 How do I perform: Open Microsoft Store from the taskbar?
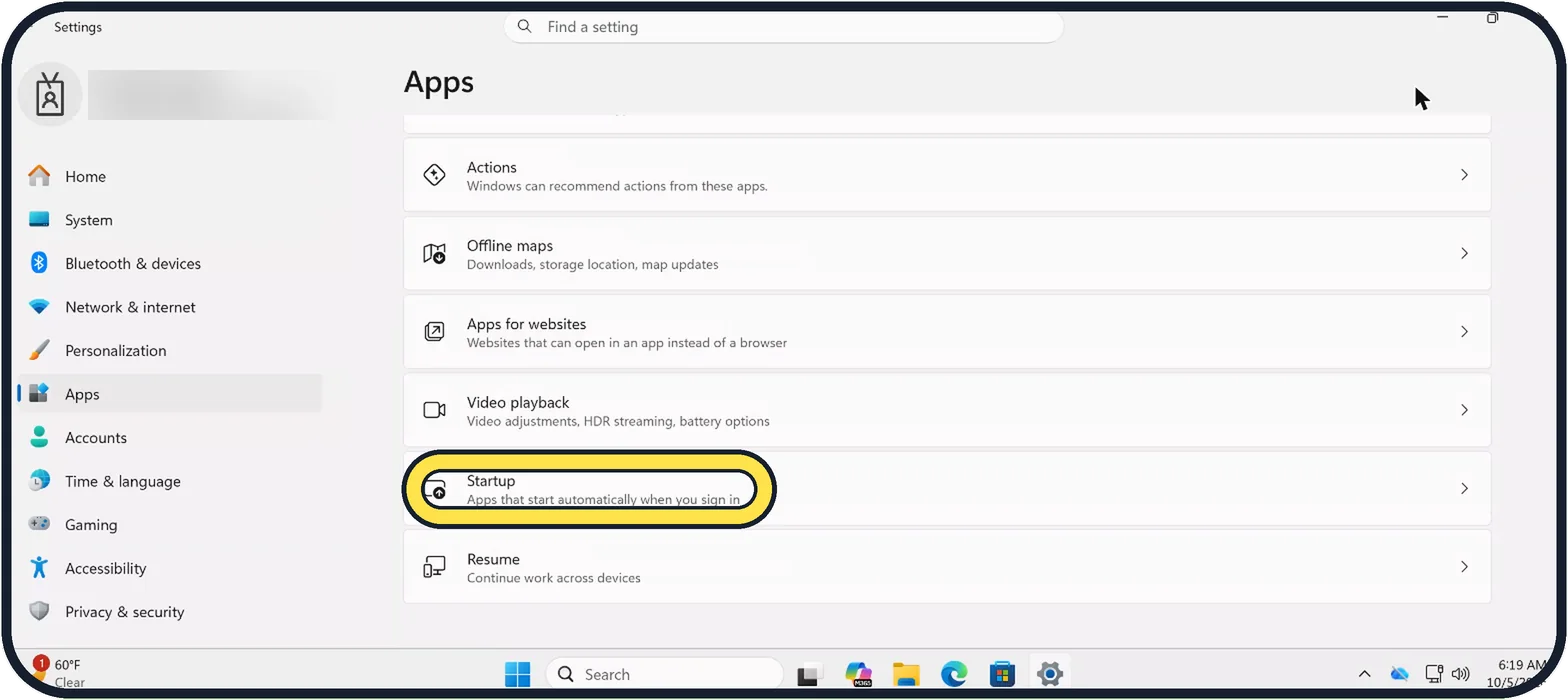pos(1002,675)
